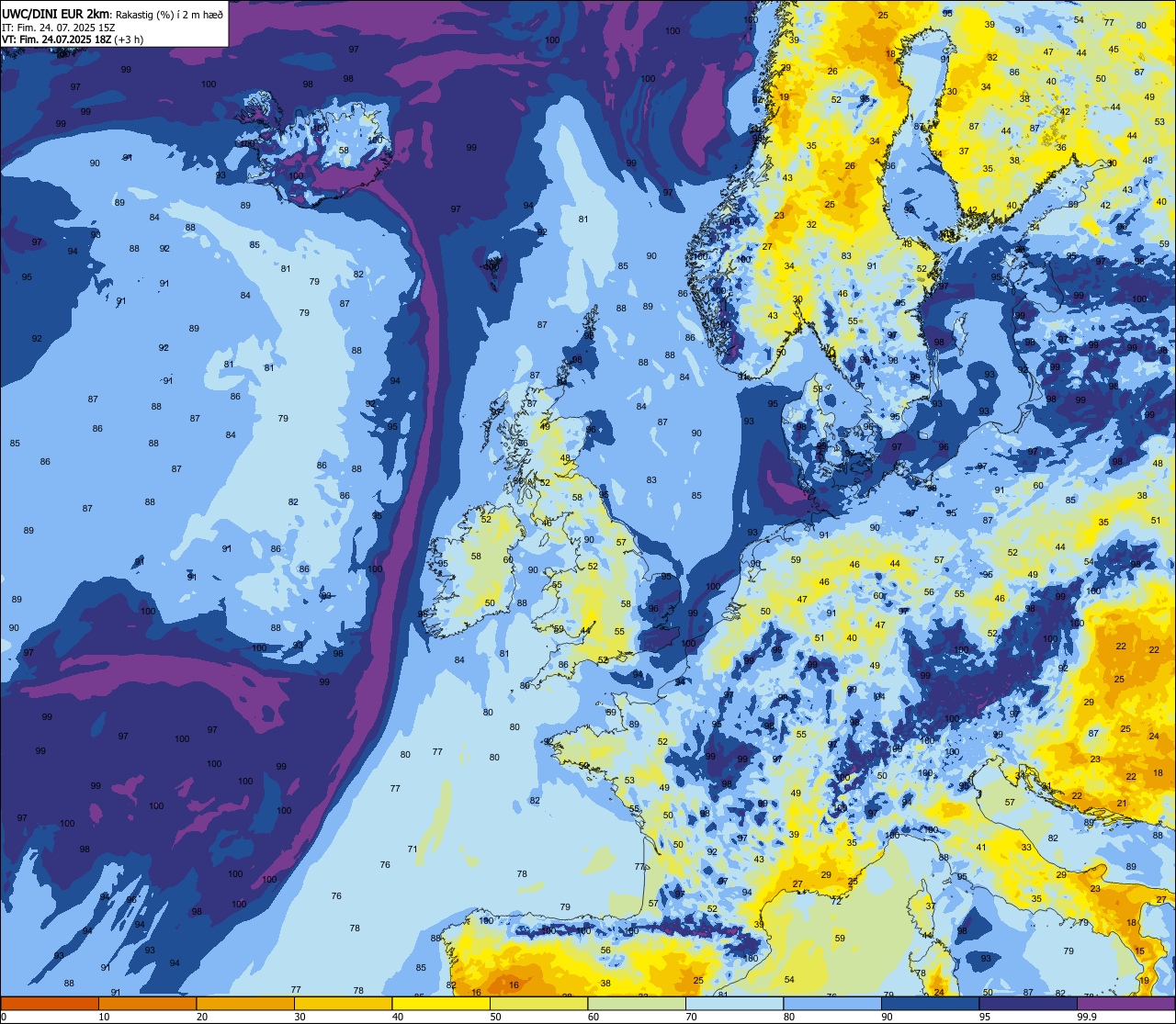Click the legend segment between 90 and 95

tap(930, 1003)
